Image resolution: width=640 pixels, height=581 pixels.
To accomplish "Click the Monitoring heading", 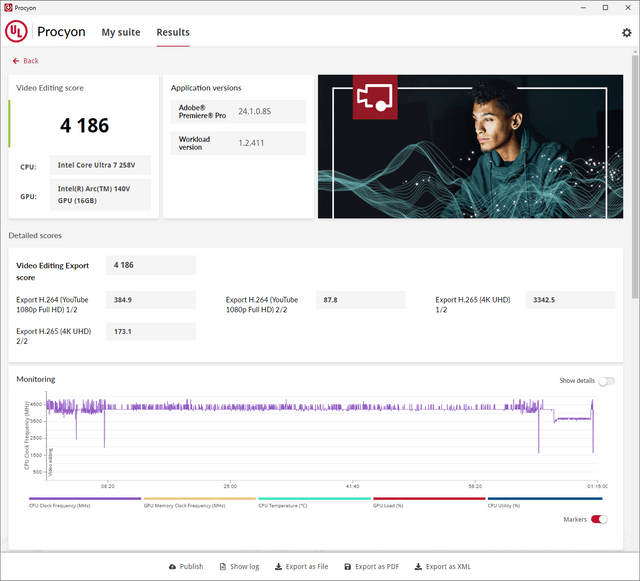I will (36, 379).
